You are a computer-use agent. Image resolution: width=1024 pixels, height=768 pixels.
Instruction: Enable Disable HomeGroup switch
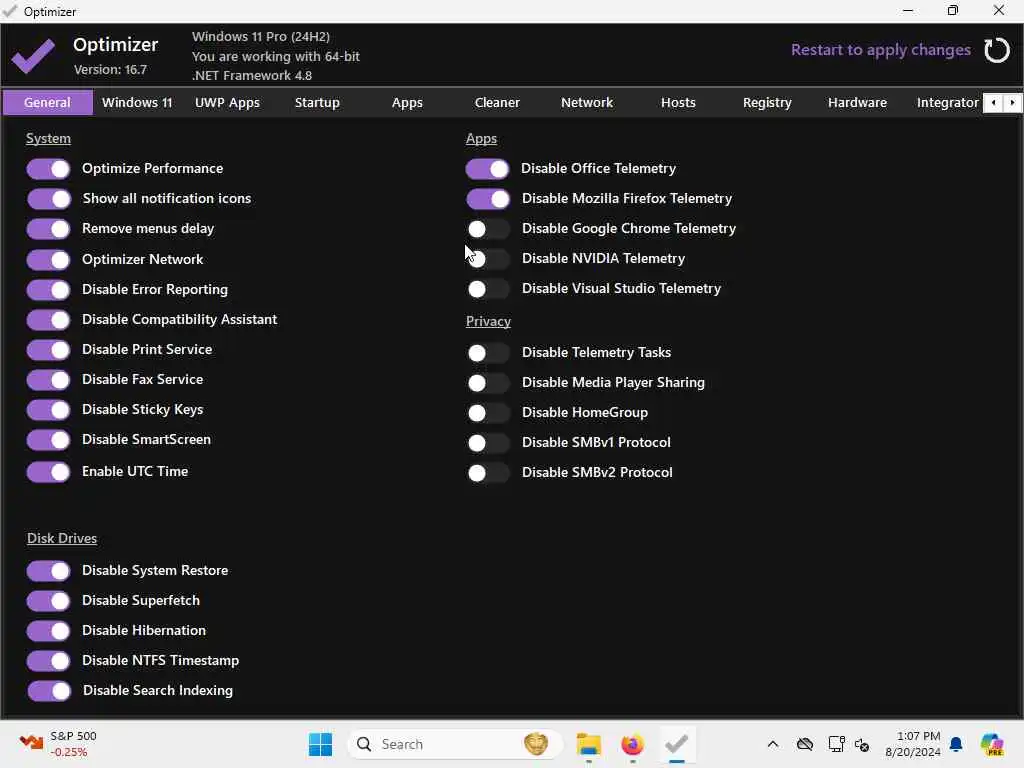coord(488,413)
